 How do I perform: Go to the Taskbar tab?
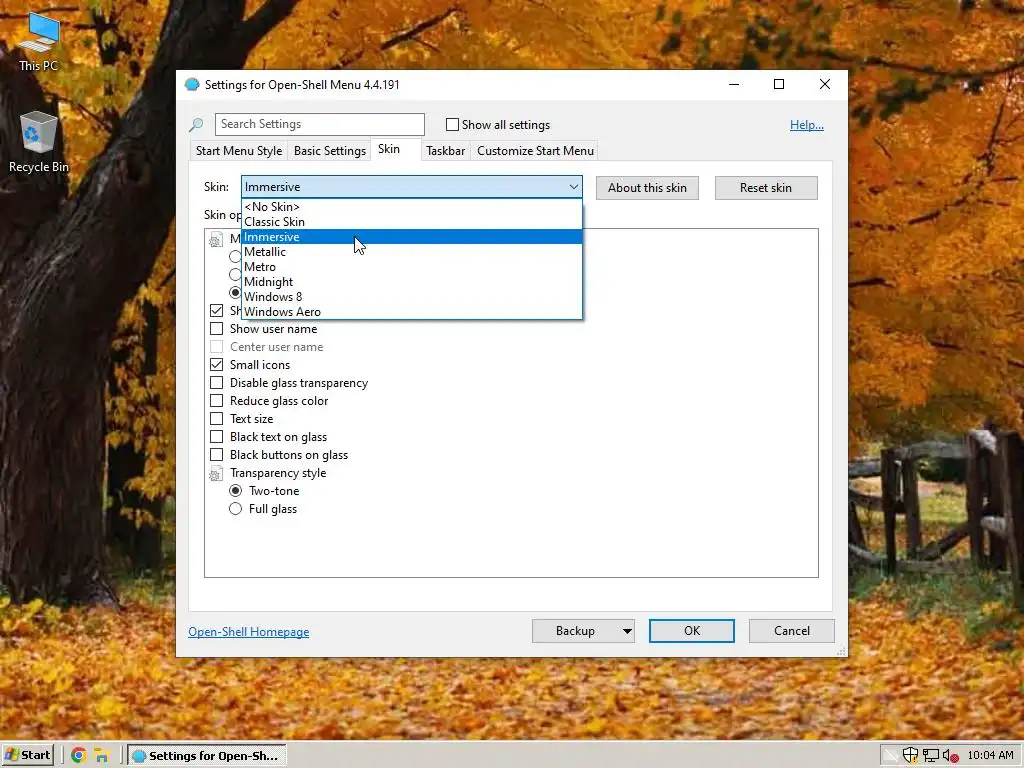pos(445,151)
